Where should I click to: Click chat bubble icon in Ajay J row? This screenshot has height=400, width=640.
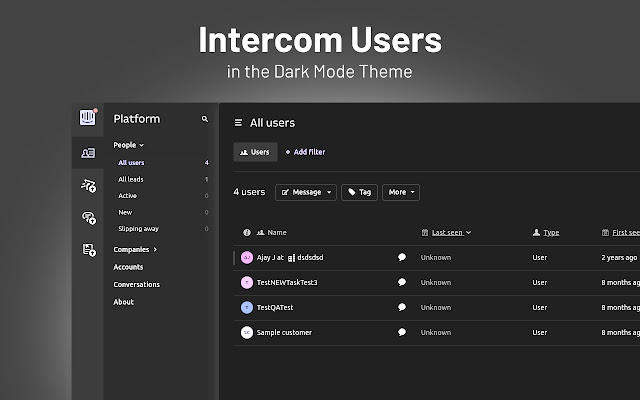pyautogui.click(x=402, y=257)
